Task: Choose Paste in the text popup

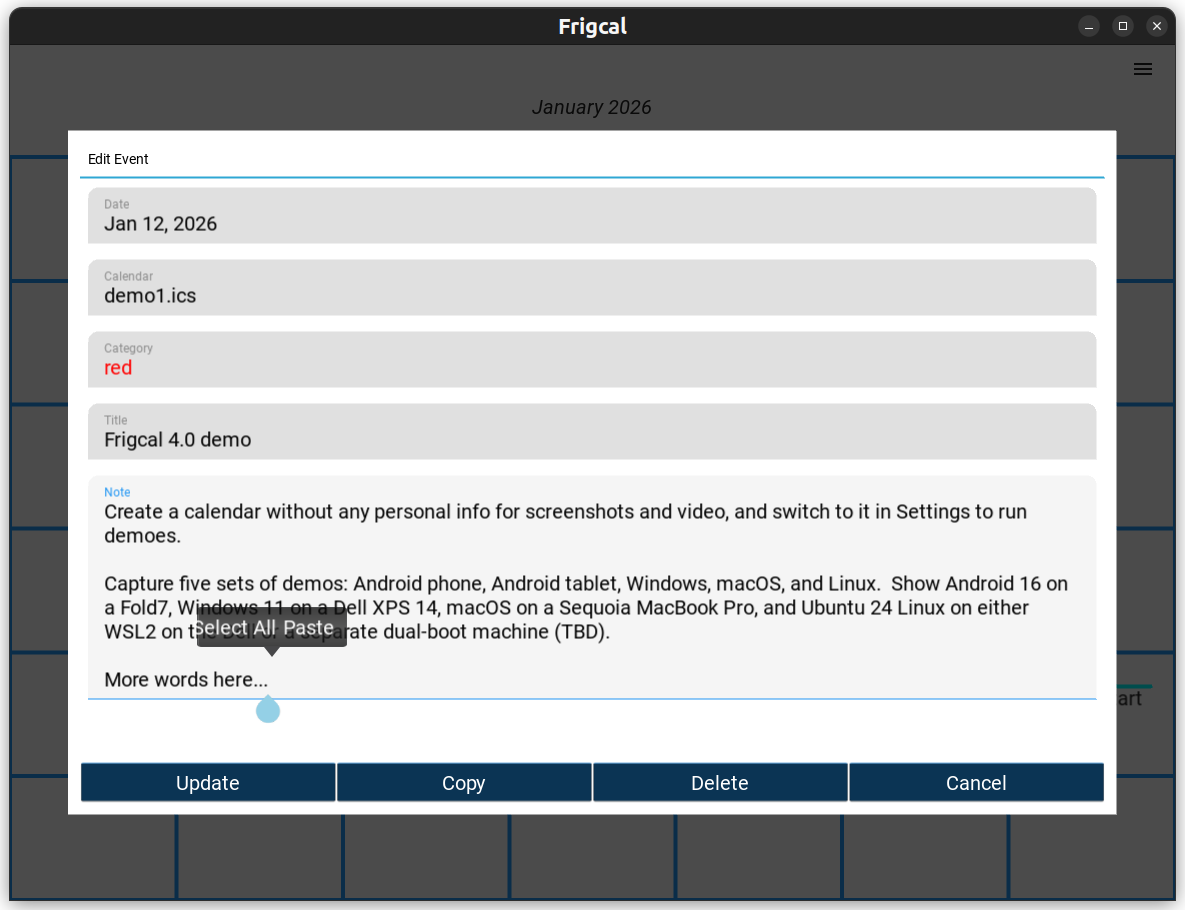Action: click(309, 627)
